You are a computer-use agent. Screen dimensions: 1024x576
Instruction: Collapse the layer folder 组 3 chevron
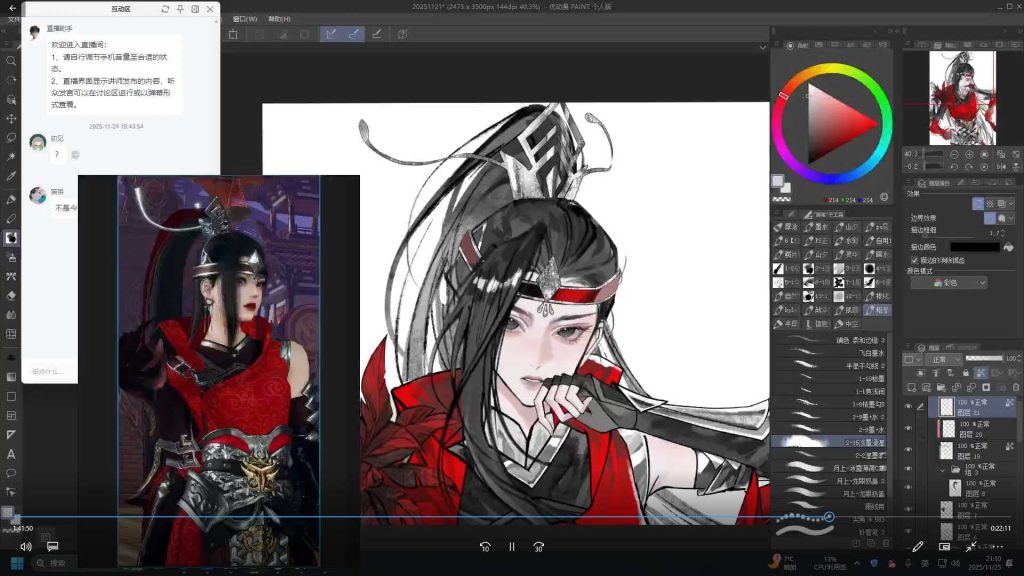942,470
